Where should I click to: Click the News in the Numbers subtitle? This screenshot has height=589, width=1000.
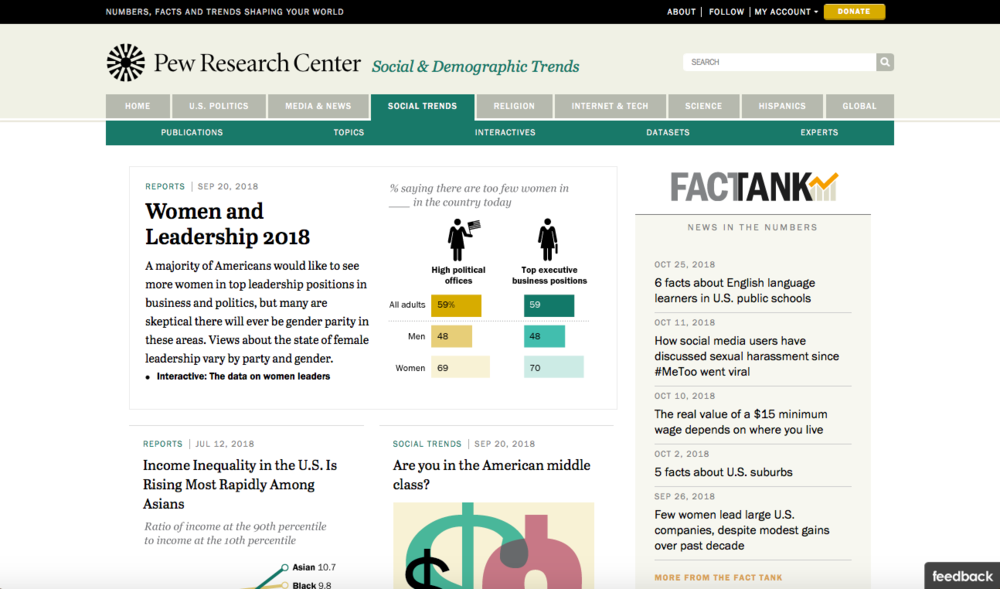coord(753,228)
